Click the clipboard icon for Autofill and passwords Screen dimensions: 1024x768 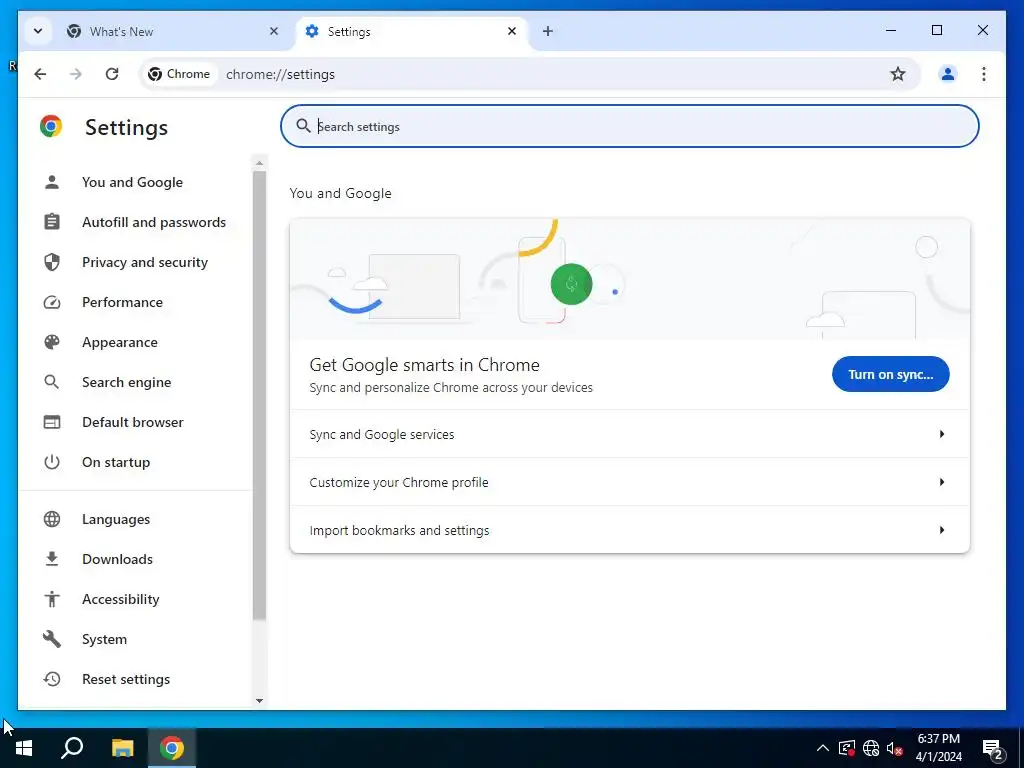click(52, 222)
